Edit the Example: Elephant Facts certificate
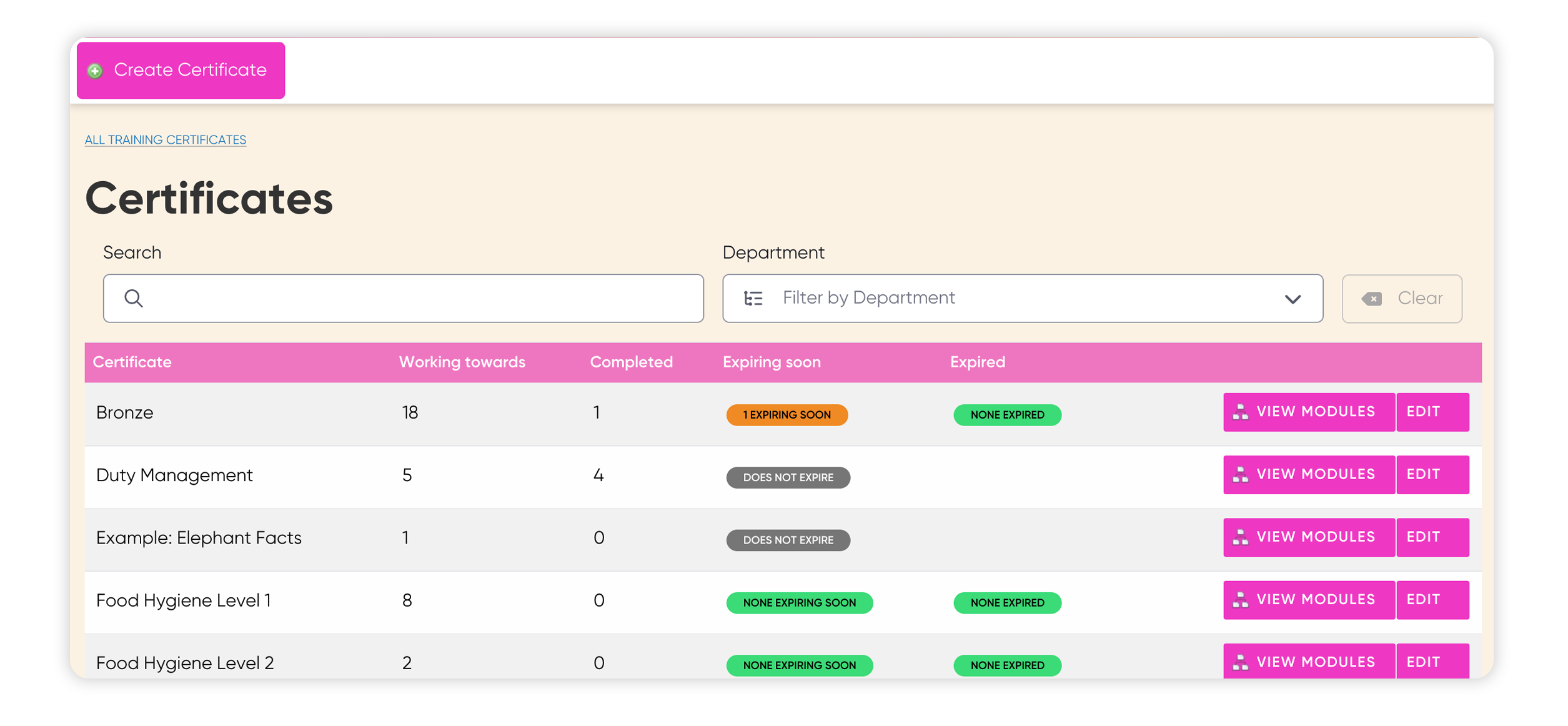1568x726 pixels. tap(1432, 537)
